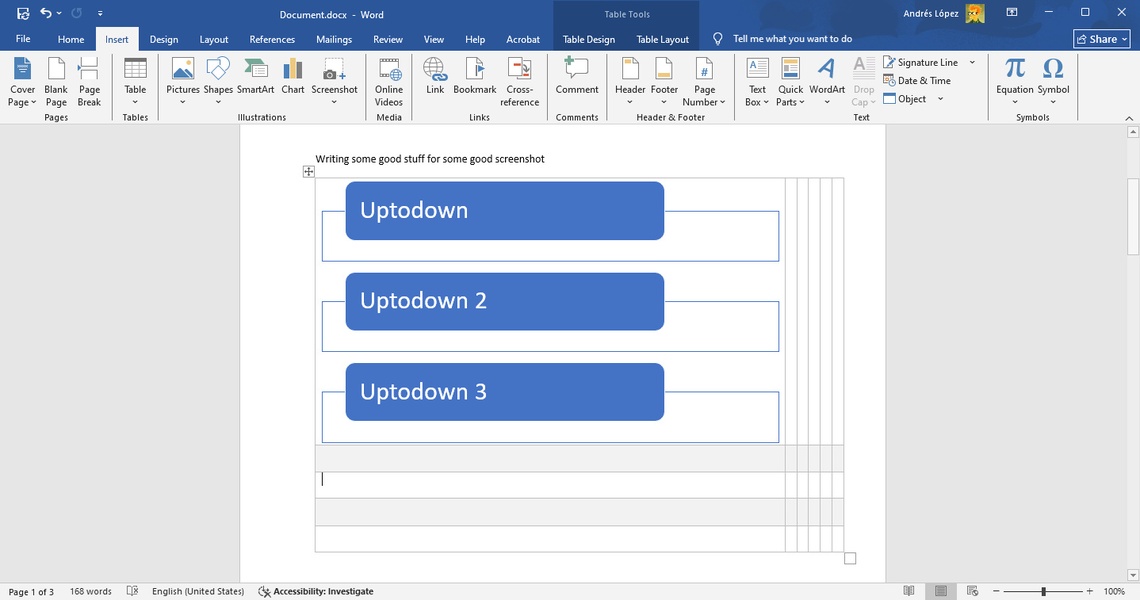Switch to the References tab

272,39
